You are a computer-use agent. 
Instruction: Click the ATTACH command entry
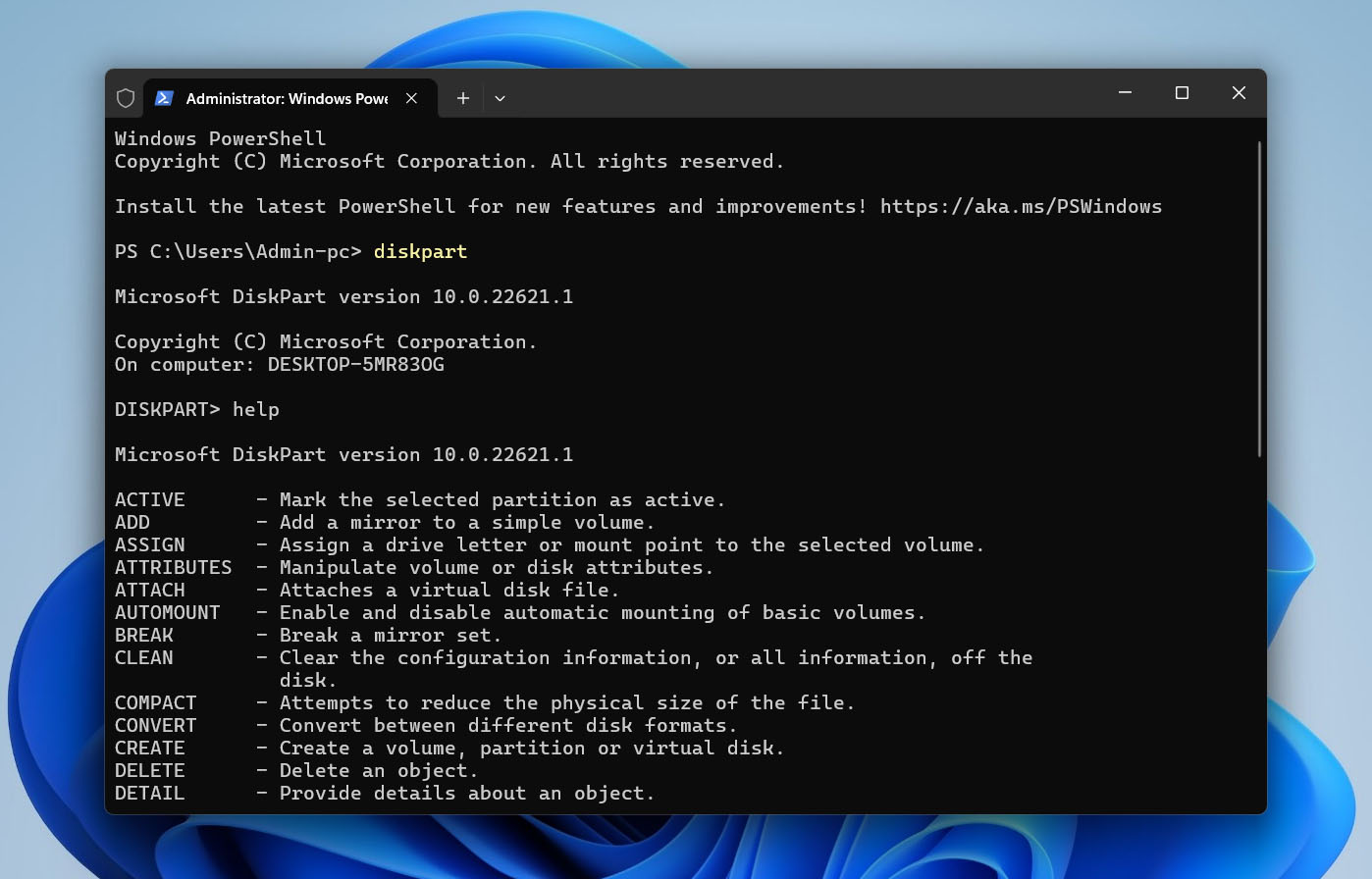[150, 590]
